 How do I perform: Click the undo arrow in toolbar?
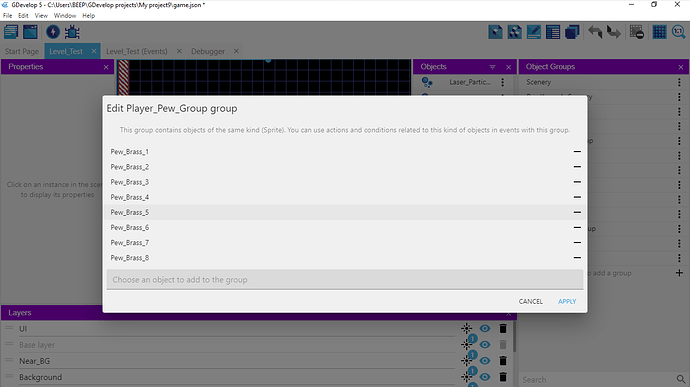(595, 32)
